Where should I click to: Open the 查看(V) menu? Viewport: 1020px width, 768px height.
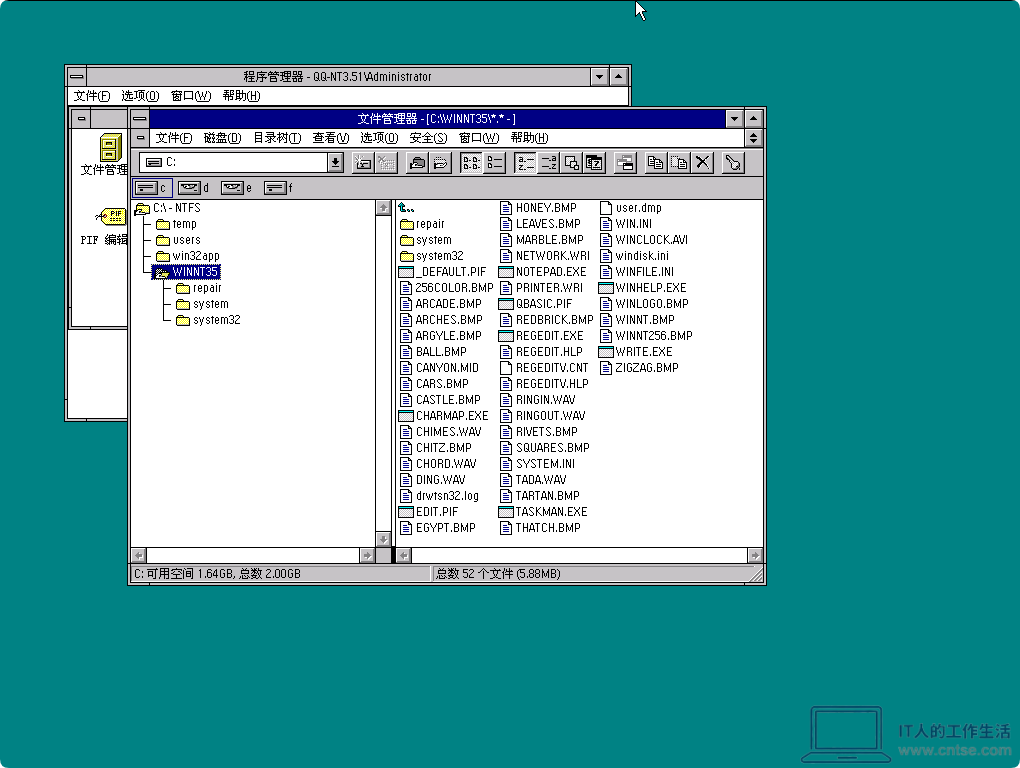330,138
